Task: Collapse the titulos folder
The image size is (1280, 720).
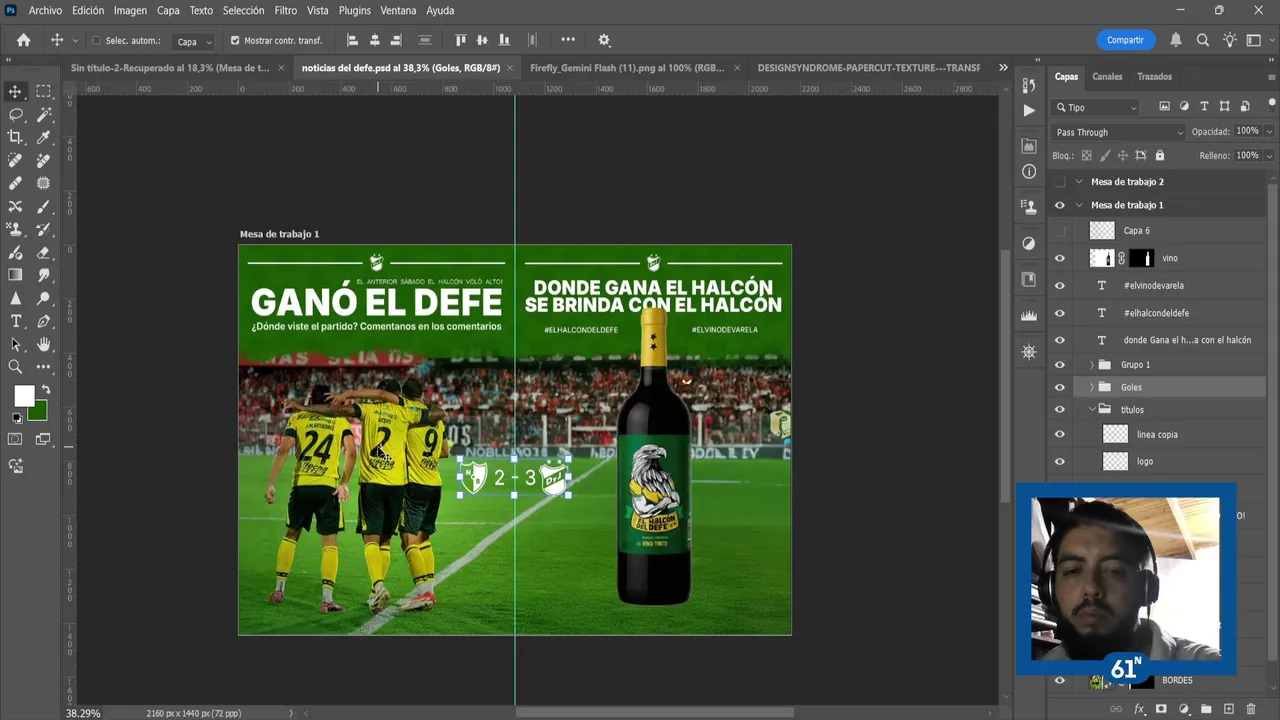Action: pos(1091,409)
